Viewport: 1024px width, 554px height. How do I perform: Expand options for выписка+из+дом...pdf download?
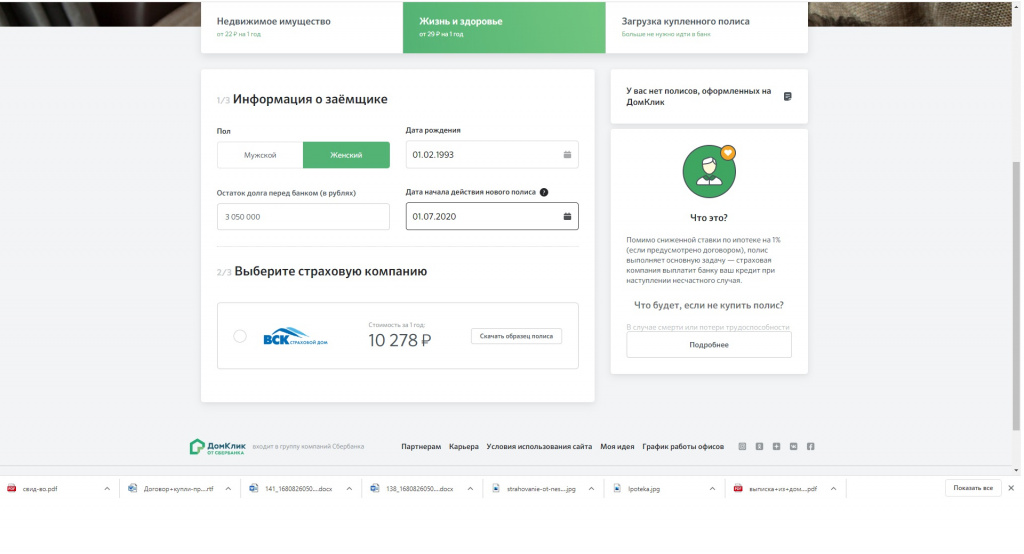pos(833,489)
